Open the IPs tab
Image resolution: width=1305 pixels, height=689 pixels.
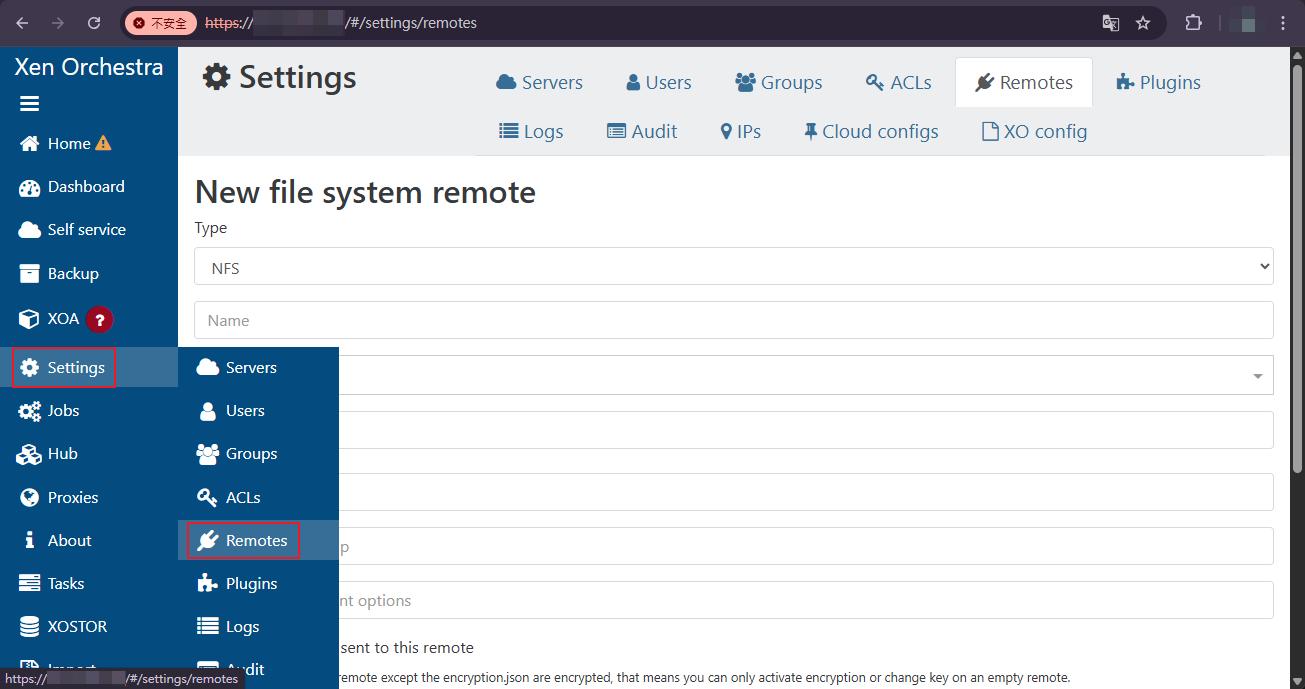(x=740, y=131)
